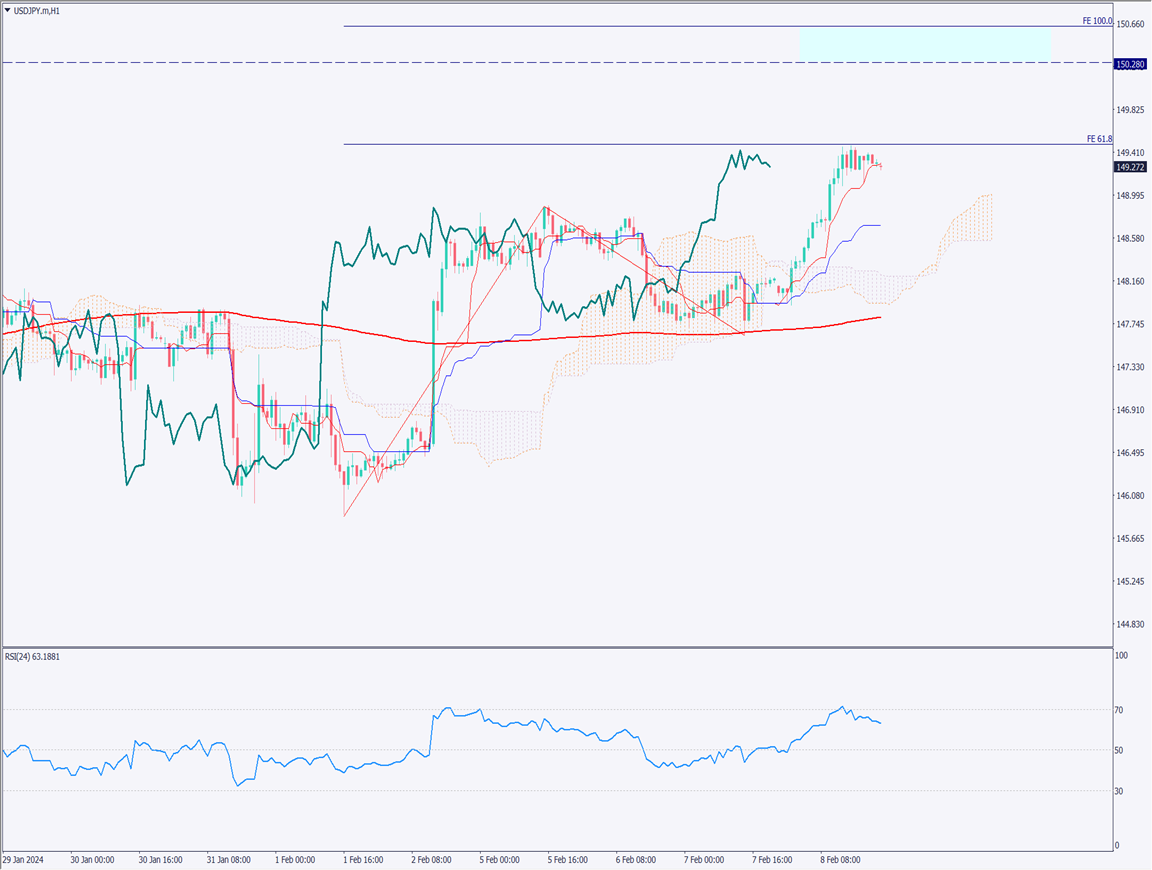Select the FE 100.0 level label

point(1097,21)
